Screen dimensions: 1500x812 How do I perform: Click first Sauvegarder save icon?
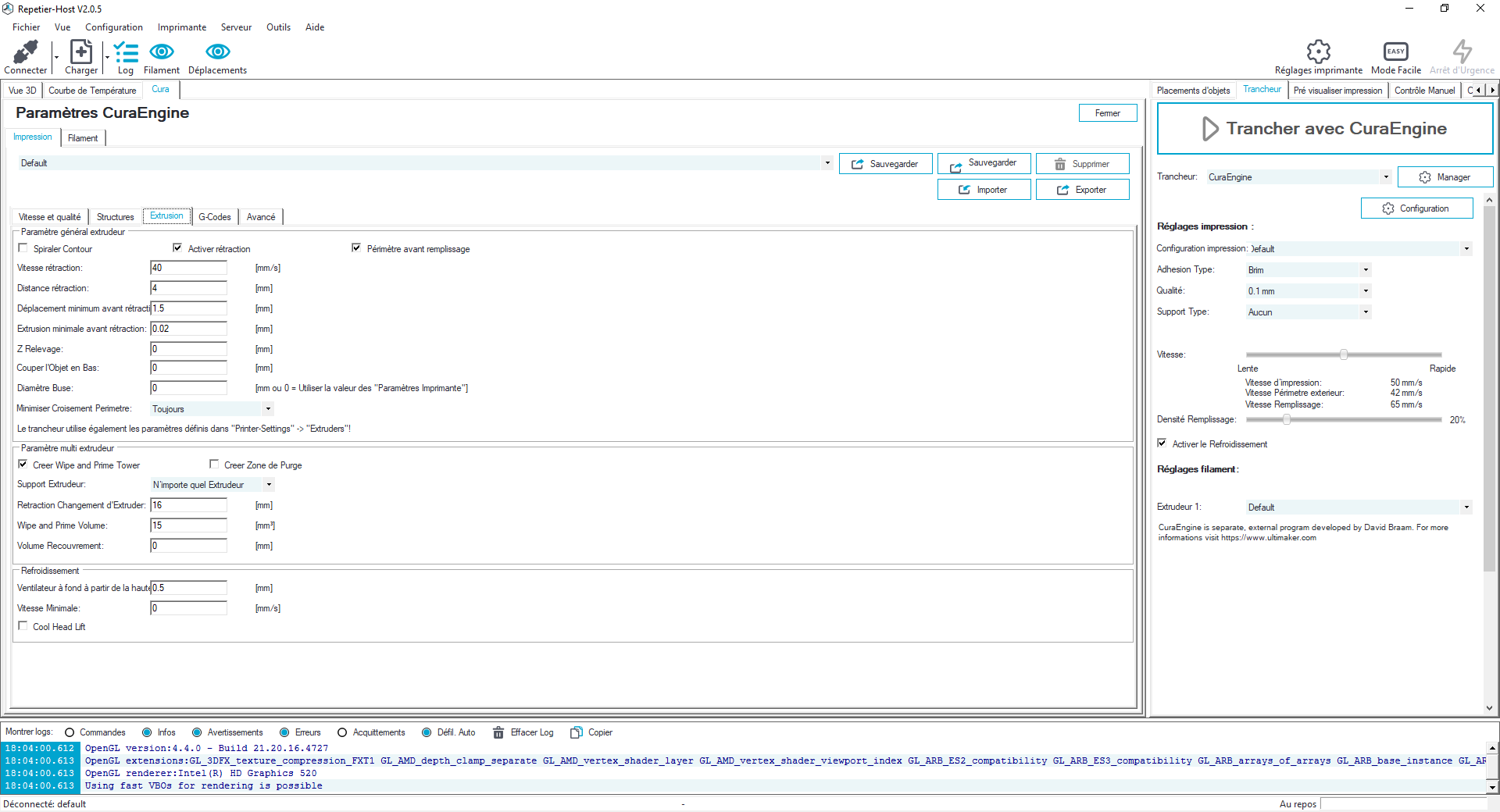tap(858, 164)
